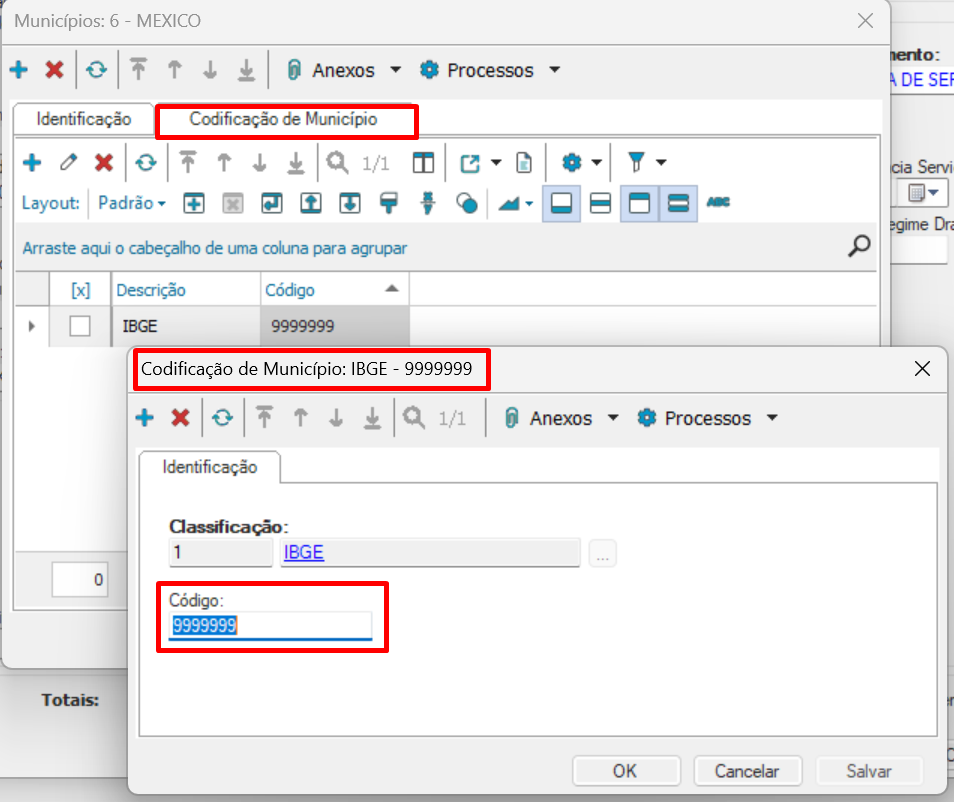Open the Padrão layout dropdown
Image resolution: width=954 pixels, height=802 pixels.
pyautogui.click(x=131, y=203)
